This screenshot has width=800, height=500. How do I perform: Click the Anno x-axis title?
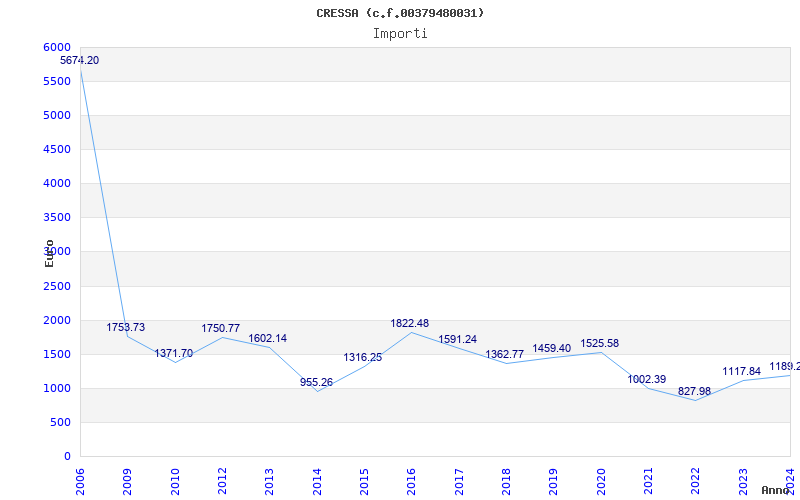(x=776, y=490)
